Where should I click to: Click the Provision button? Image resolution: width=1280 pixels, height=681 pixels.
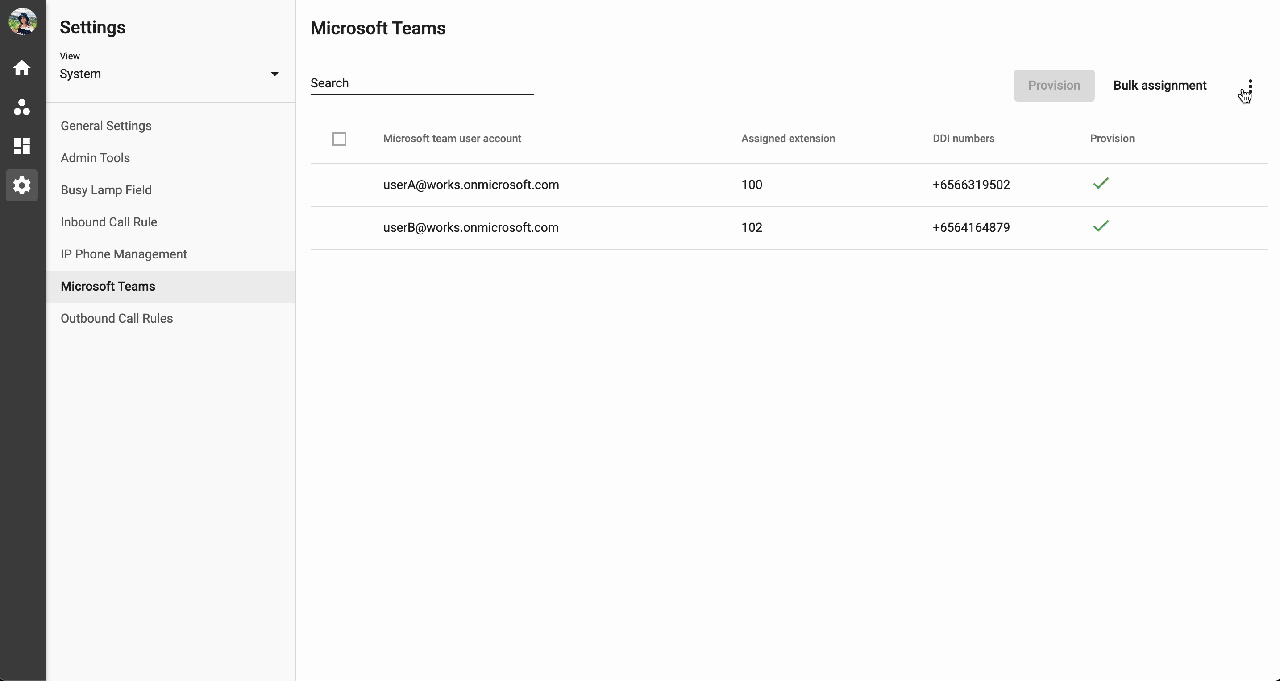point(1054,86)
